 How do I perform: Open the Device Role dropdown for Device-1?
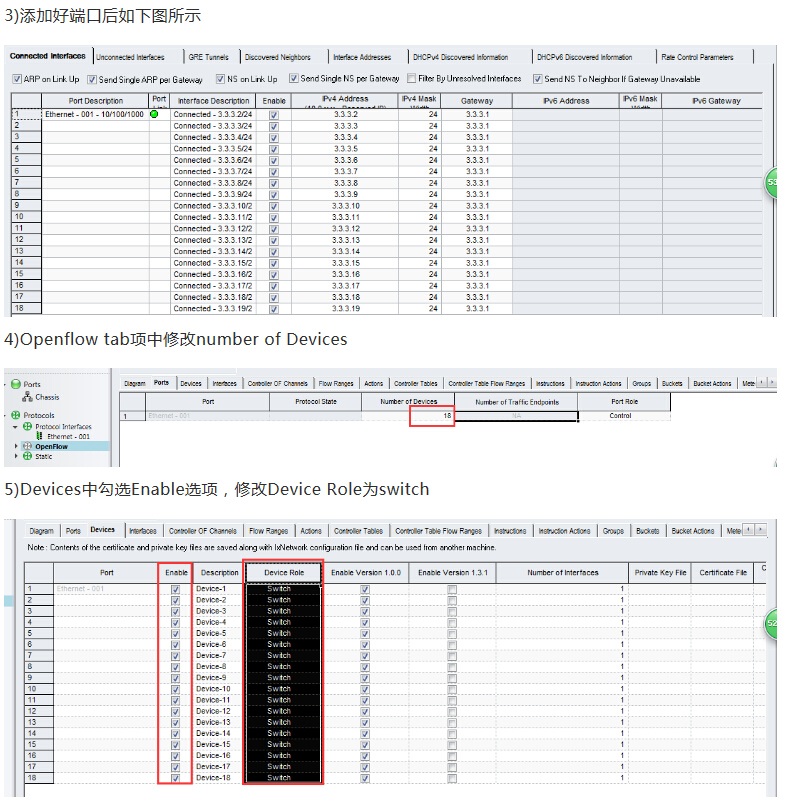[x=284, y=589]
